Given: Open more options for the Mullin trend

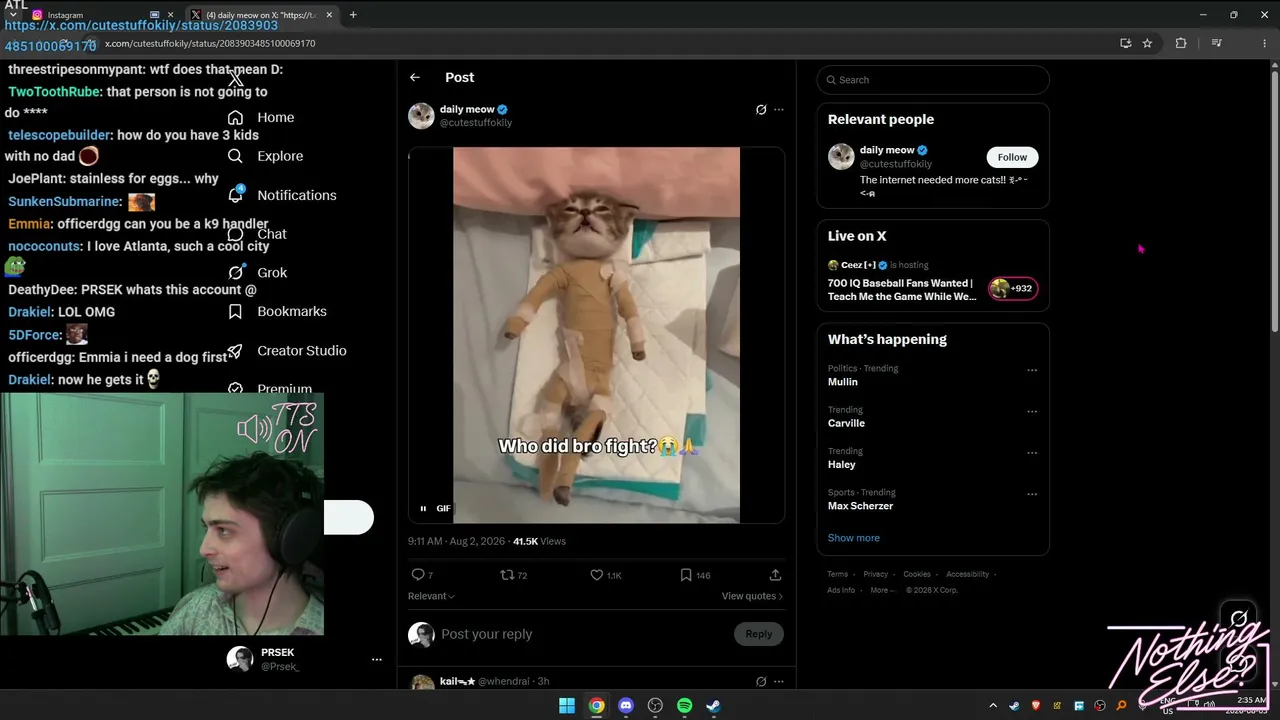Looking at the screenshot, I should [x=1032, y=370].
